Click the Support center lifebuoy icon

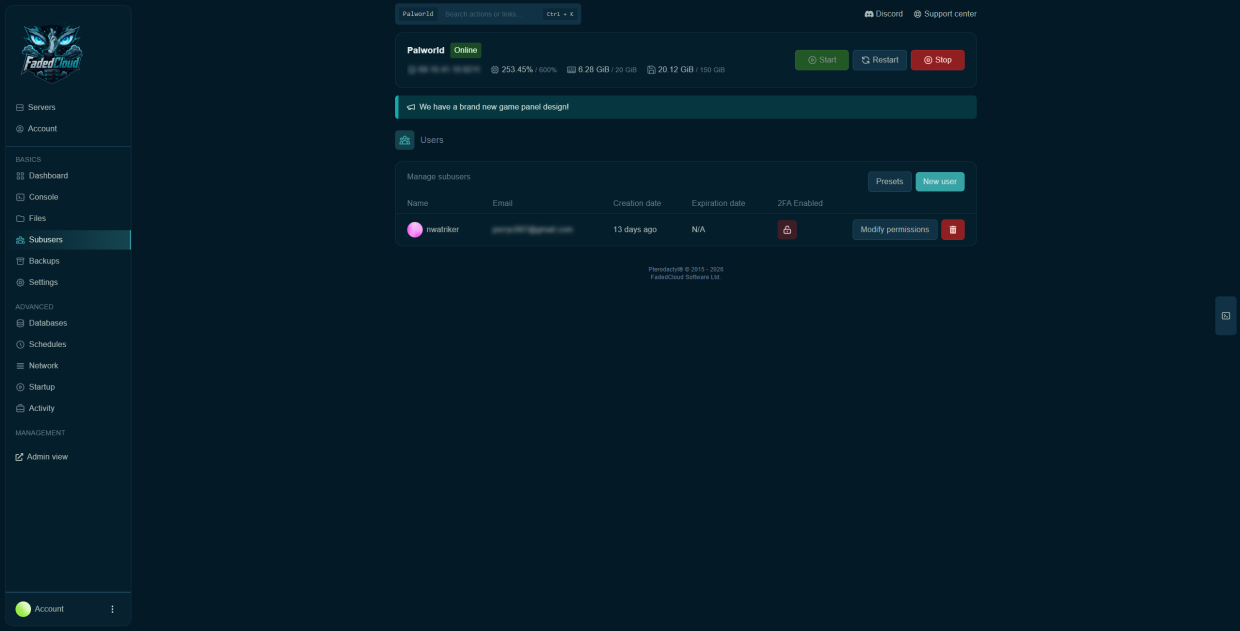click(917, 14)
